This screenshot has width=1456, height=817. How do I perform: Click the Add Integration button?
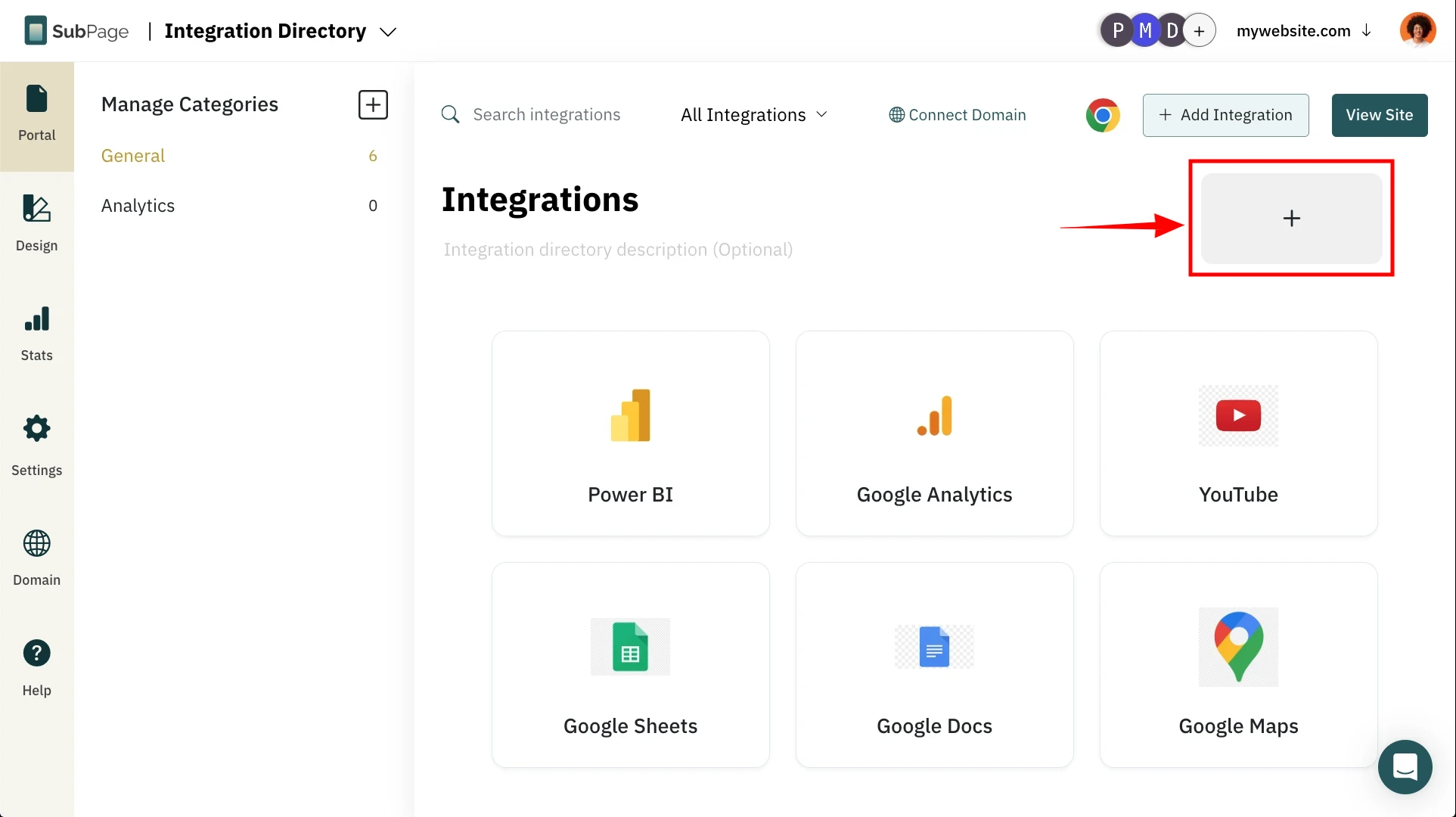1225,115
